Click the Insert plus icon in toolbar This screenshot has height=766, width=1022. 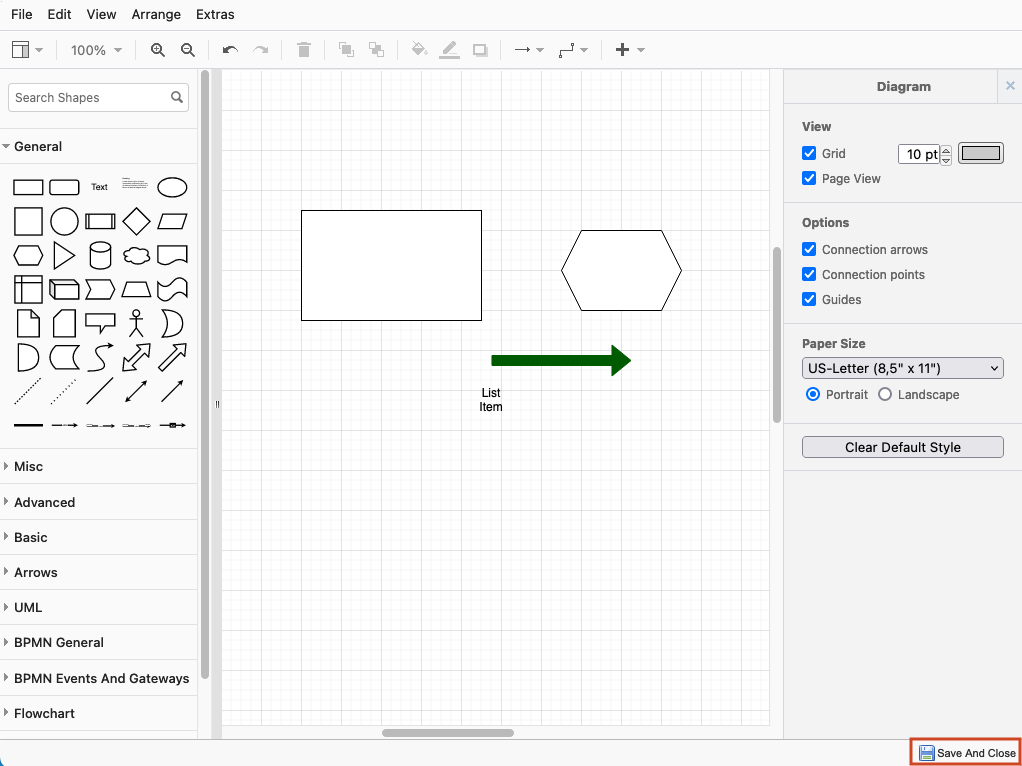(622, 50)
